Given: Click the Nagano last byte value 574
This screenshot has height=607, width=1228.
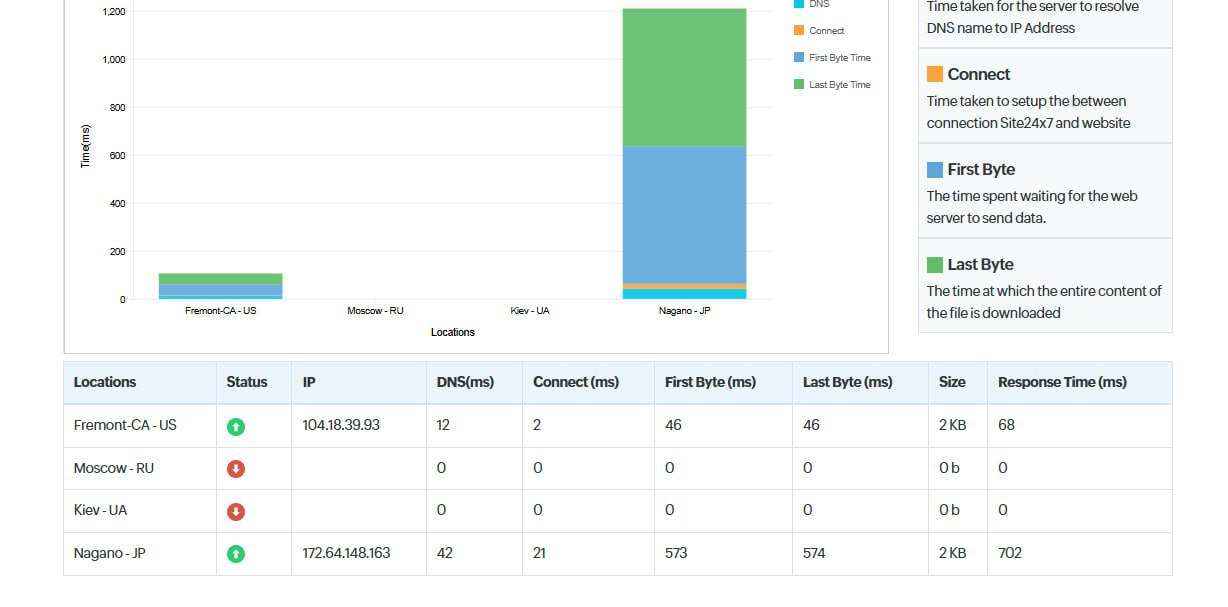Looking at the screenshot, I should [814, 553].
